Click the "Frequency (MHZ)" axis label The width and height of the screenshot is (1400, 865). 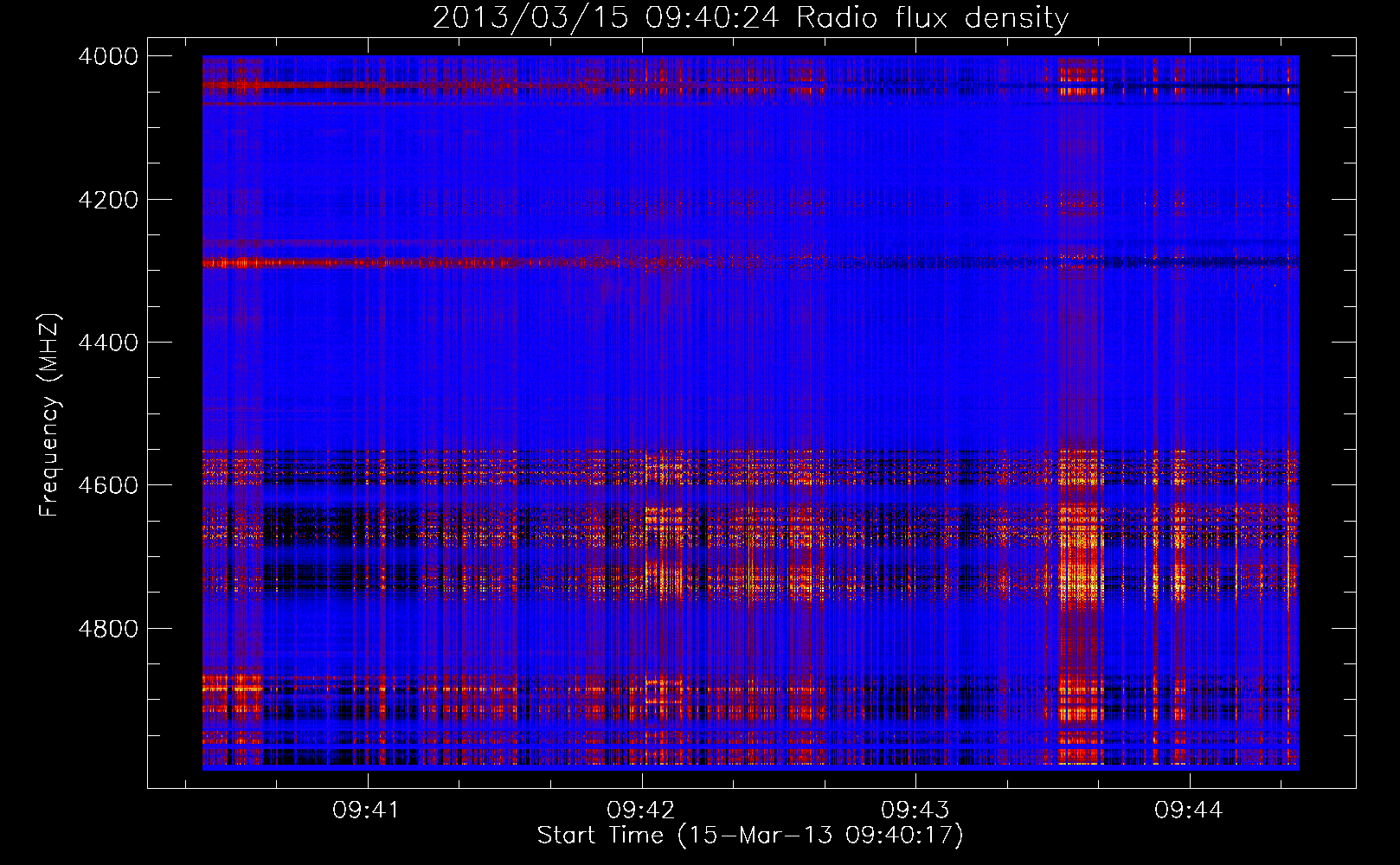[50, 415]
